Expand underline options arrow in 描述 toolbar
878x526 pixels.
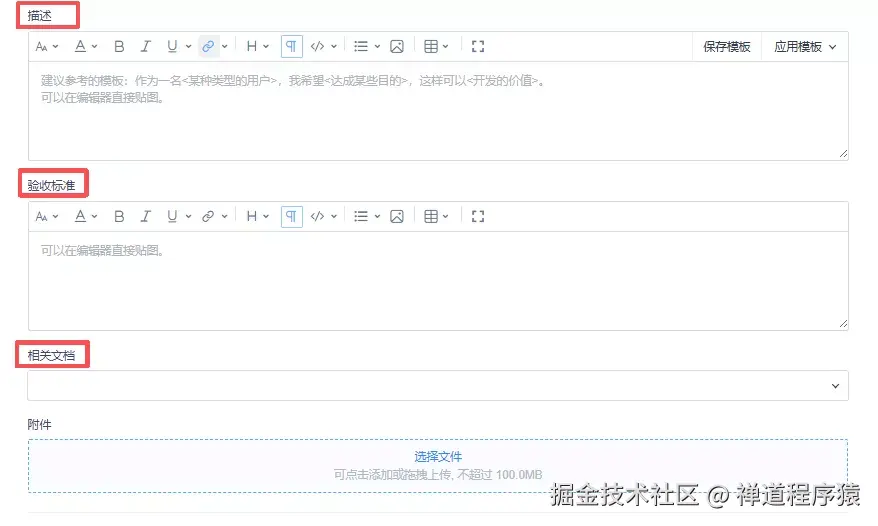[x=188, y=46]
